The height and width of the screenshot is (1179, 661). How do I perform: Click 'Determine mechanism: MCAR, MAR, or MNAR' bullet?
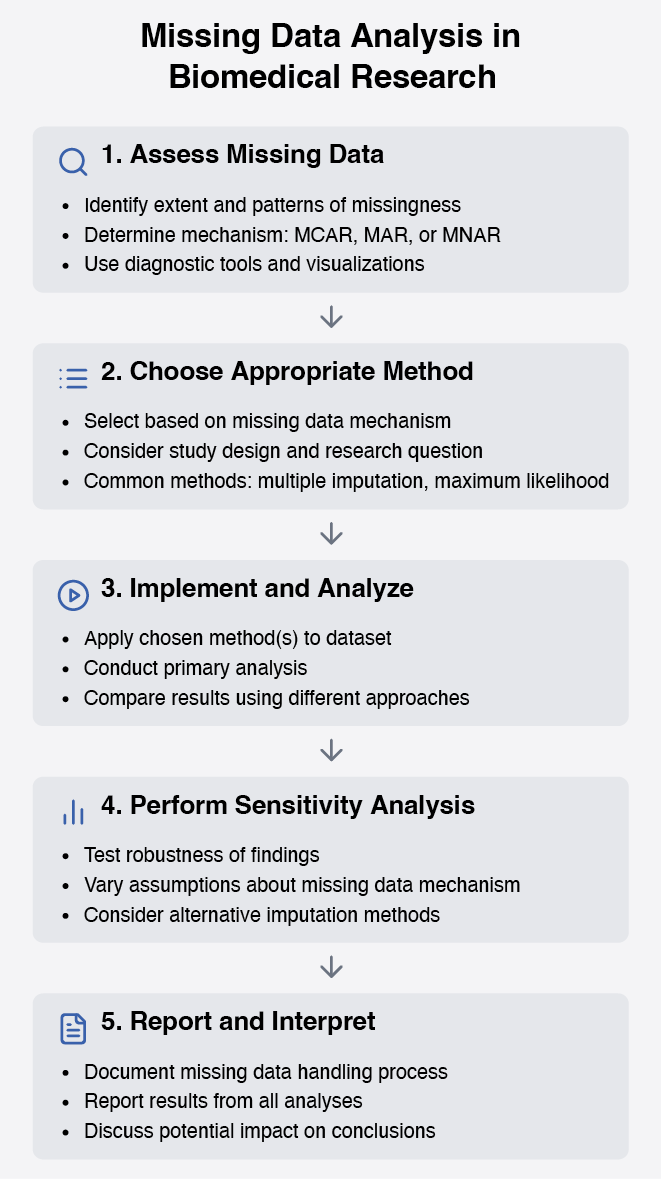tap(292, 235)
